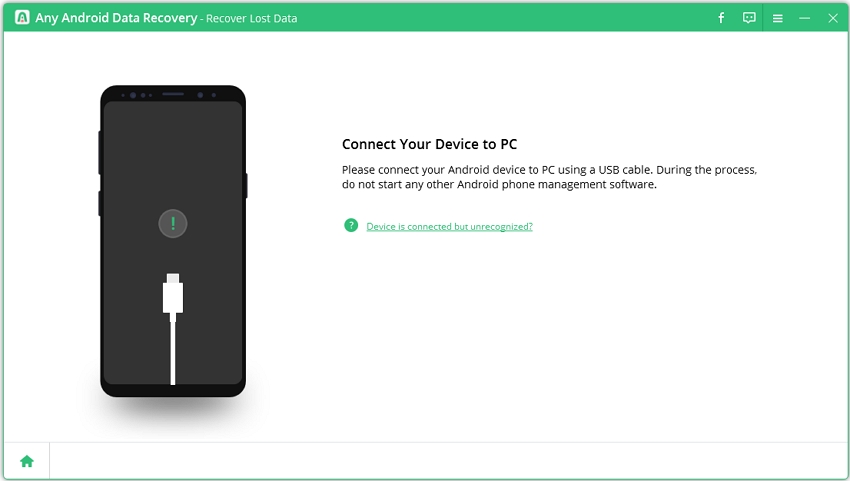Click the exclamation warning icon on phone
Viewport: 850px width, 481px height.
coord(173,223)
